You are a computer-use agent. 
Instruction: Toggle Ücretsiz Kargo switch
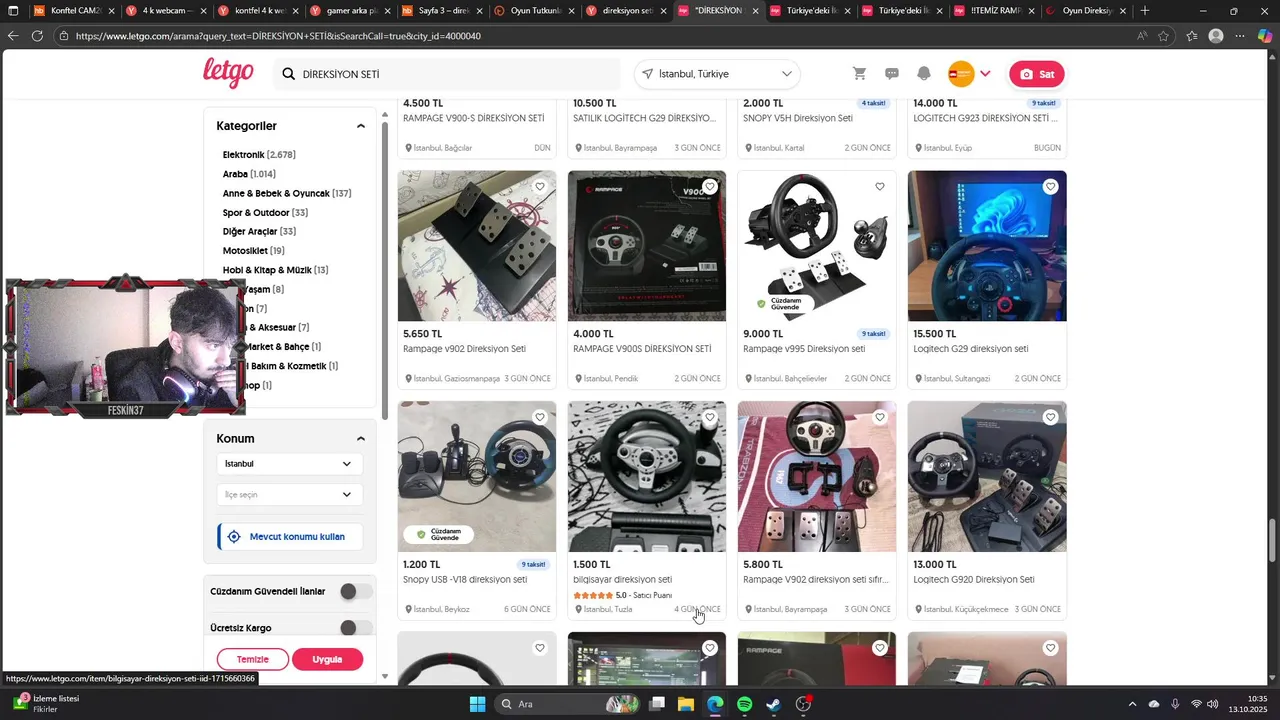pyautogui.click(x=355, y=628)
